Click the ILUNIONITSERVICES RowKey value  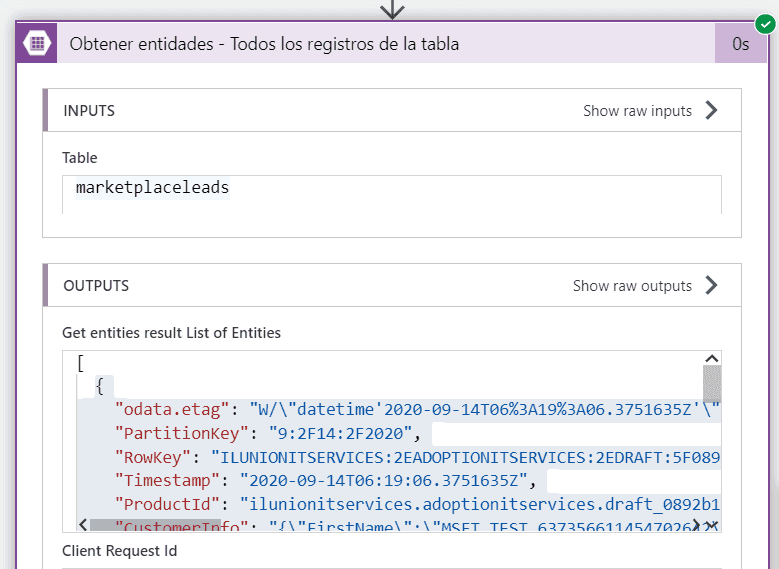tap(466, 457)
